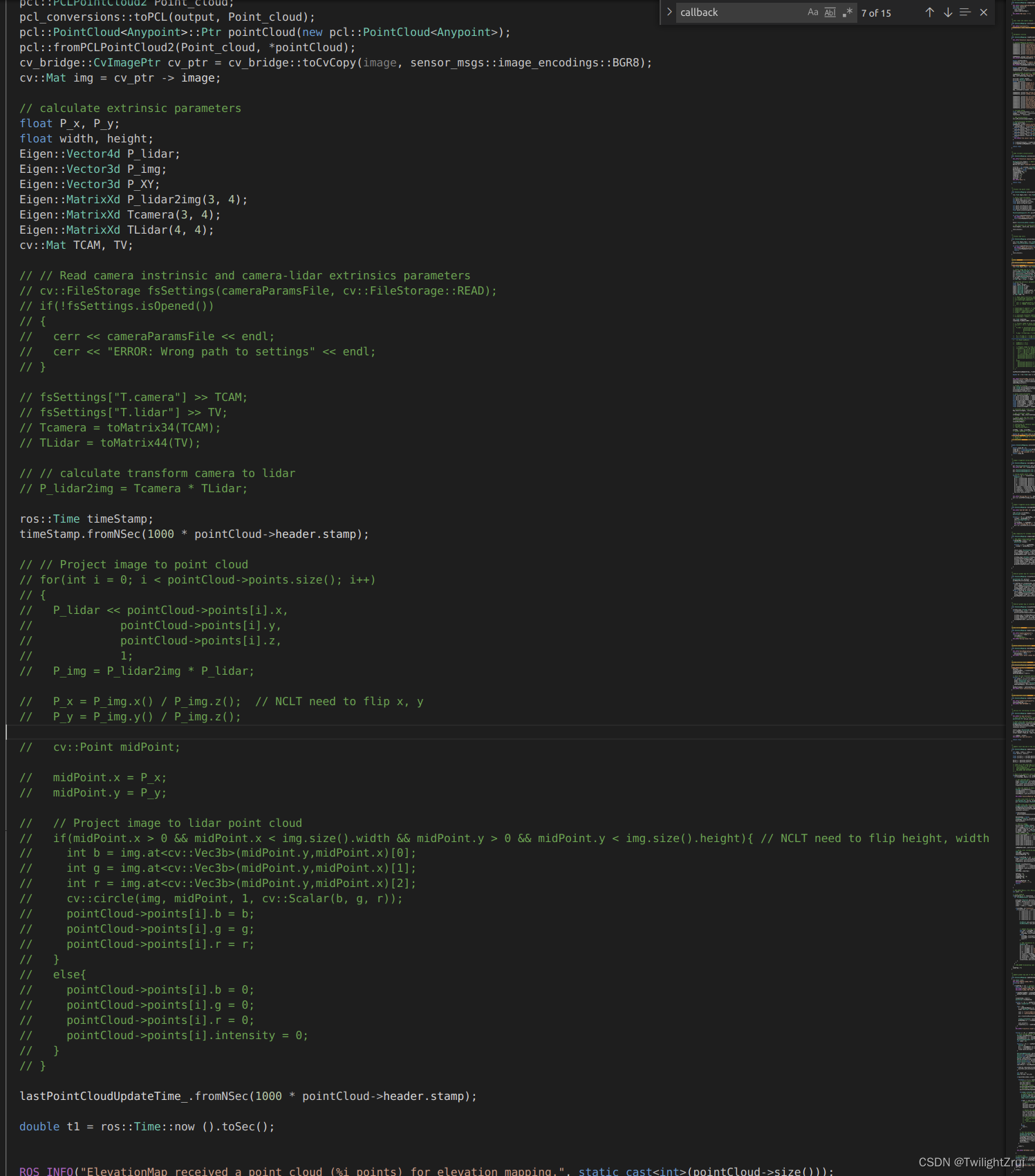Go to next search match

click(948, 12)
